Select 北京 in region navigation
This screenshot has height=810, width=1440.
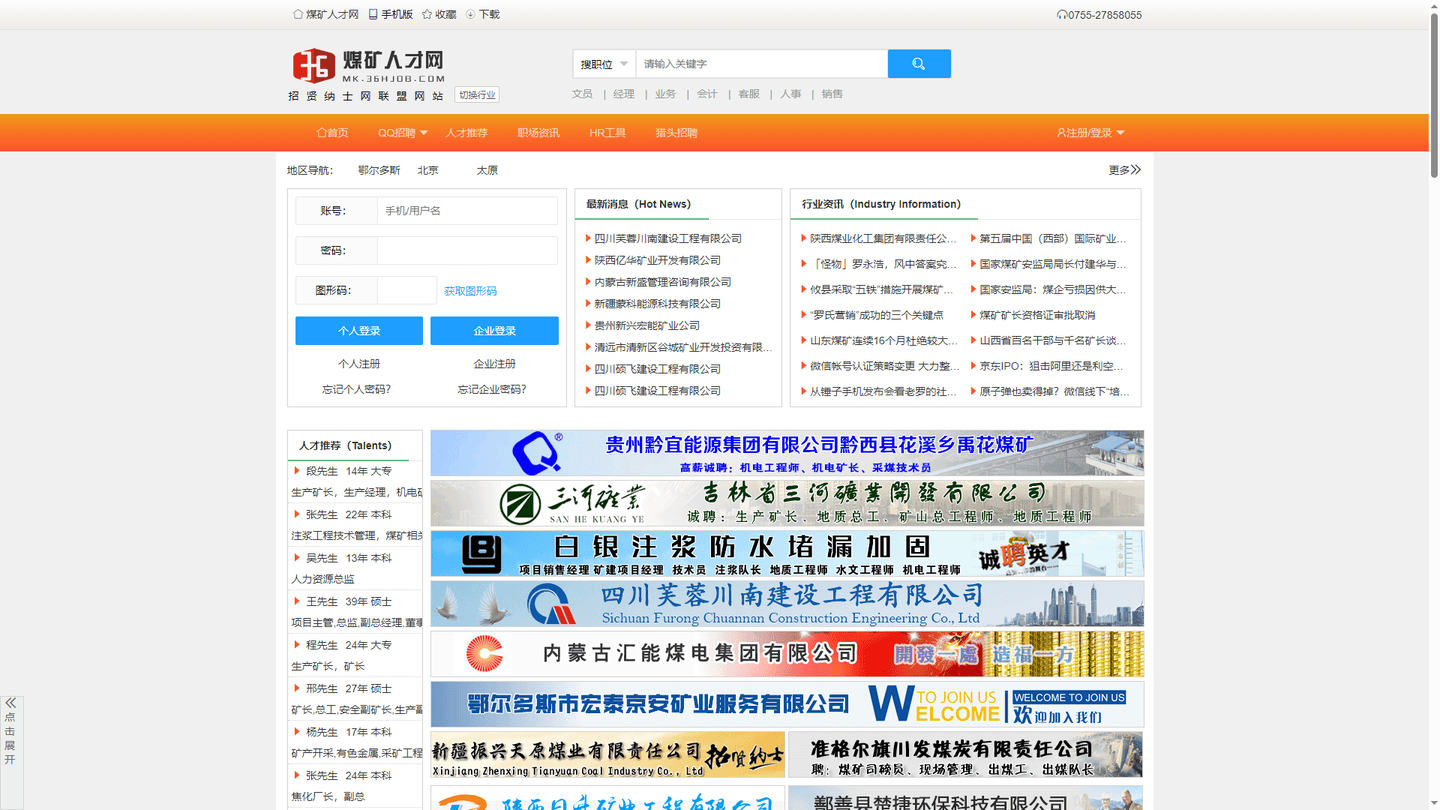point(428,170)
